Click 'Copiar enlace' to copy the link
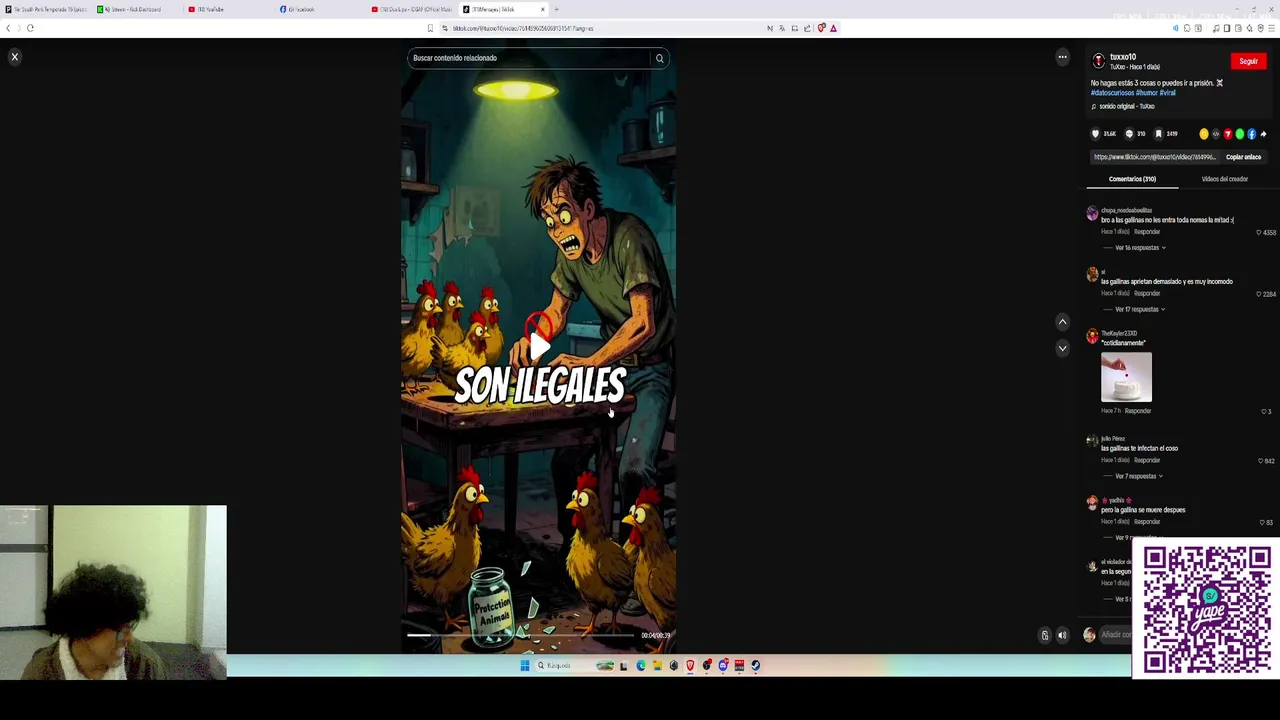 (x=1244, y=157)
